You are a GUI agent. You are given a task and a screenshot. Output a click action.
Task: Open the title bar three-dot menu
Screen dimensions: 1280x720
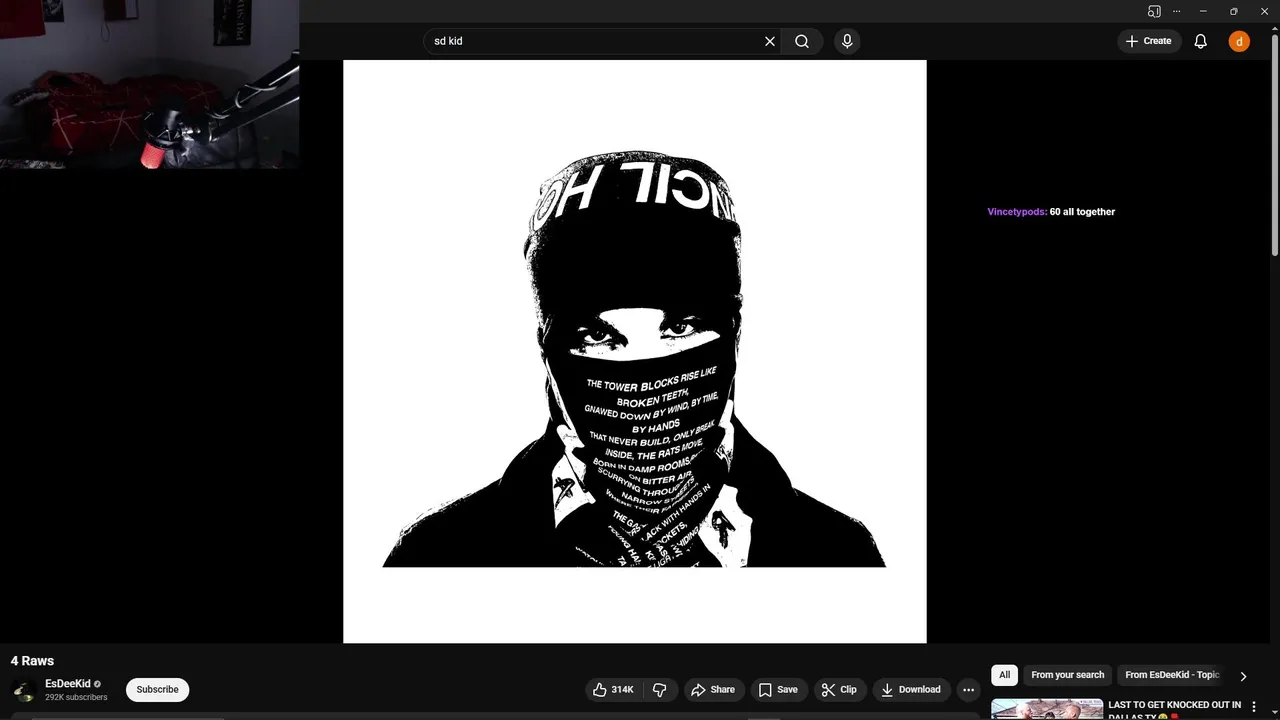(x=1176, y=11)
